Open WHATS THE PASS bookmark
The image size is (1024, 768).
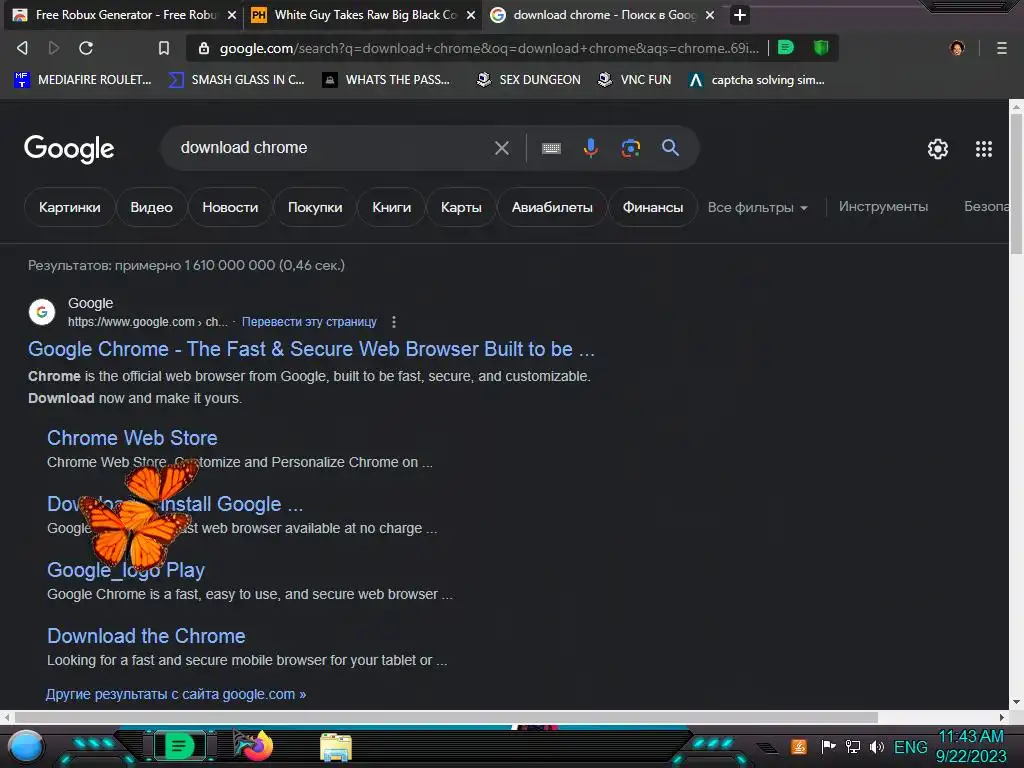pos(386,80)
